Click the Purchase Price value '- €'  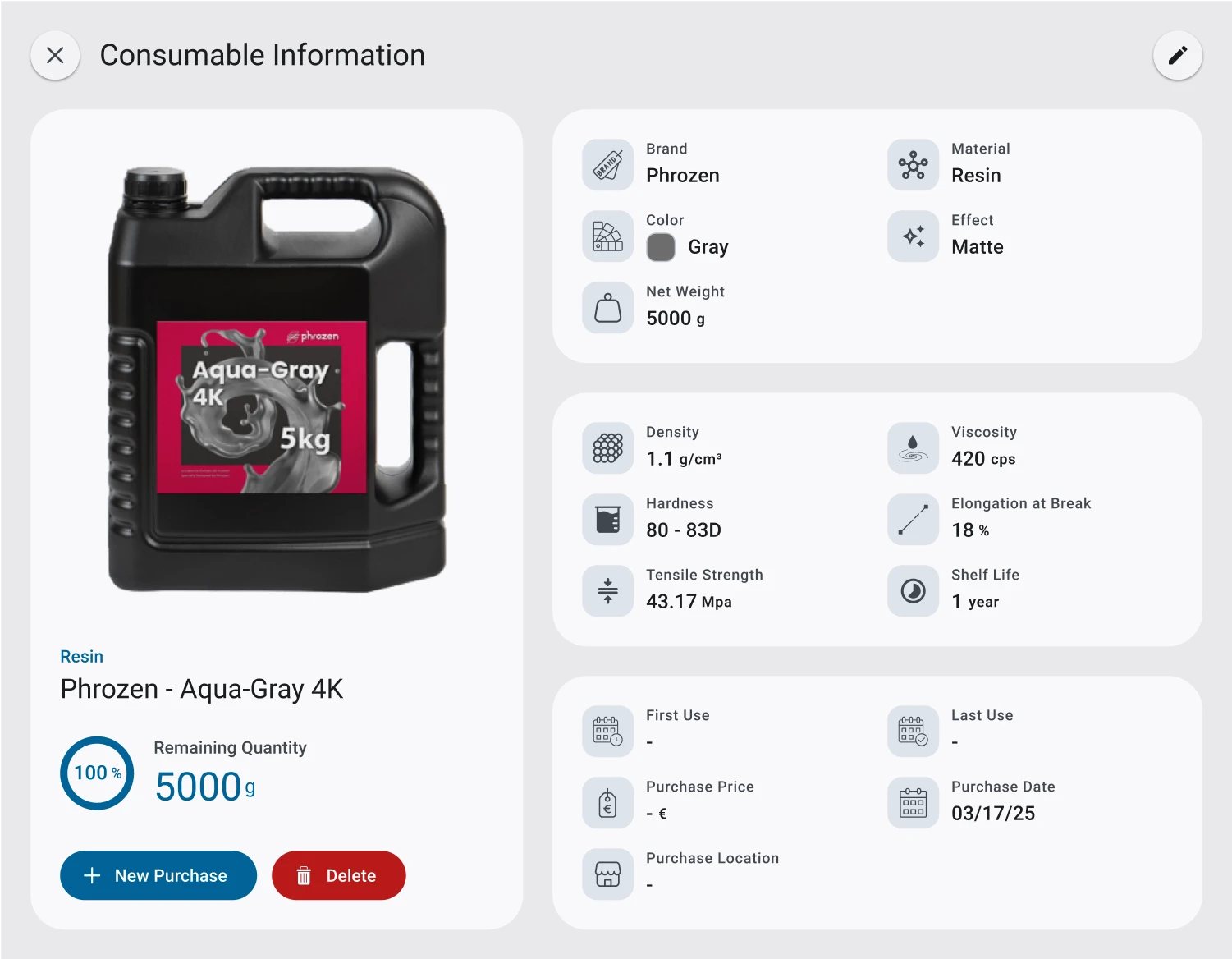pyautogui.click(x=657, y=814)
